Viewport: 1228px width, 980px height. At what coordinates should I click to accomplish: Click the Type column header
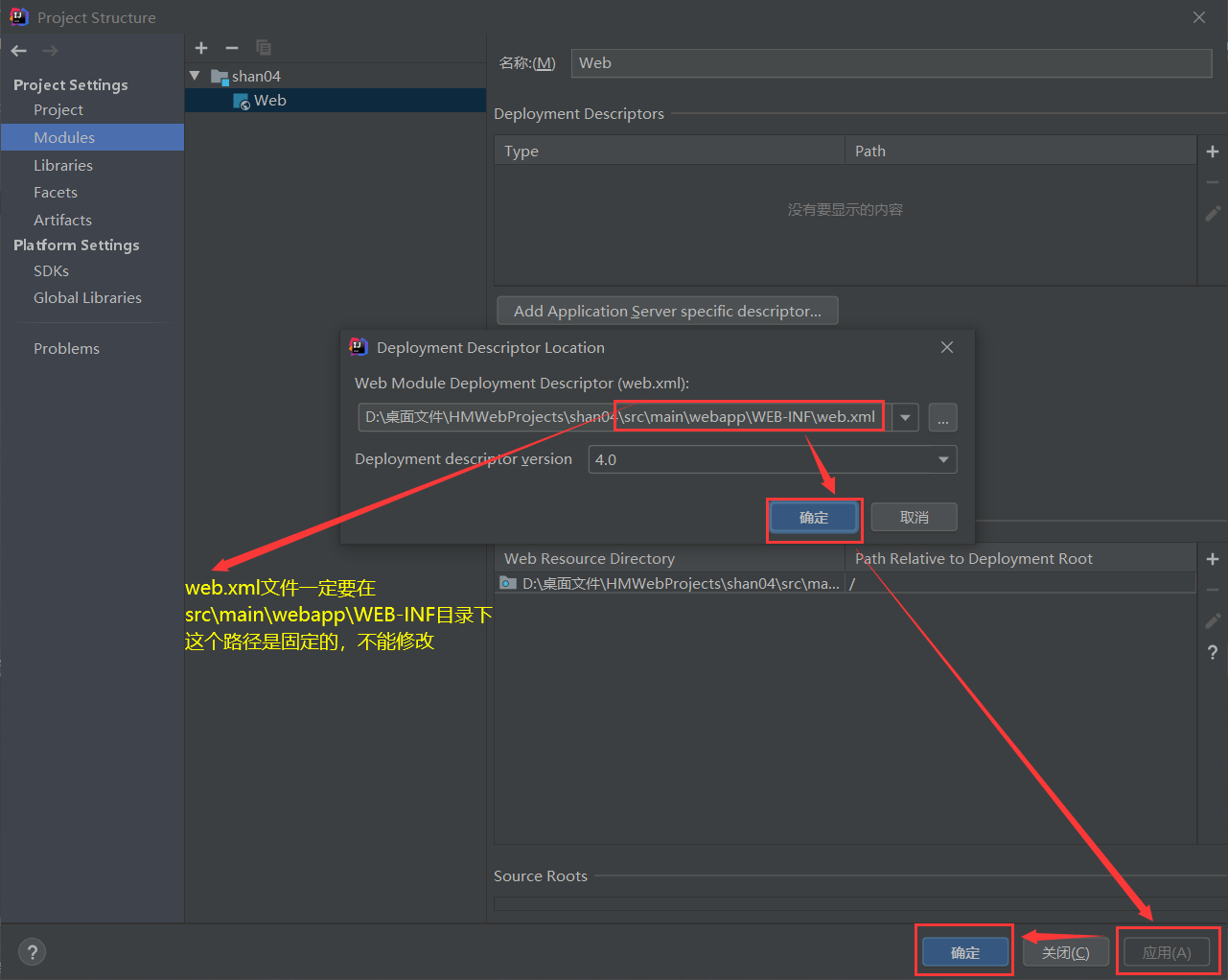669,152
